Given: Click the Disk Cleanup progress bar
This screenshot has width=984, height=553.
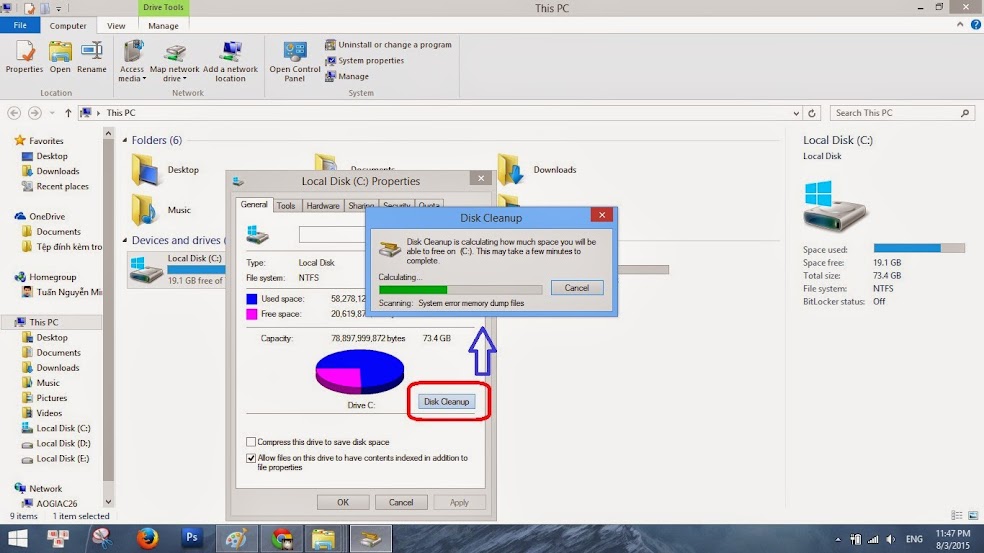Looking at the screenshot, I should click(x=461, y=289).
